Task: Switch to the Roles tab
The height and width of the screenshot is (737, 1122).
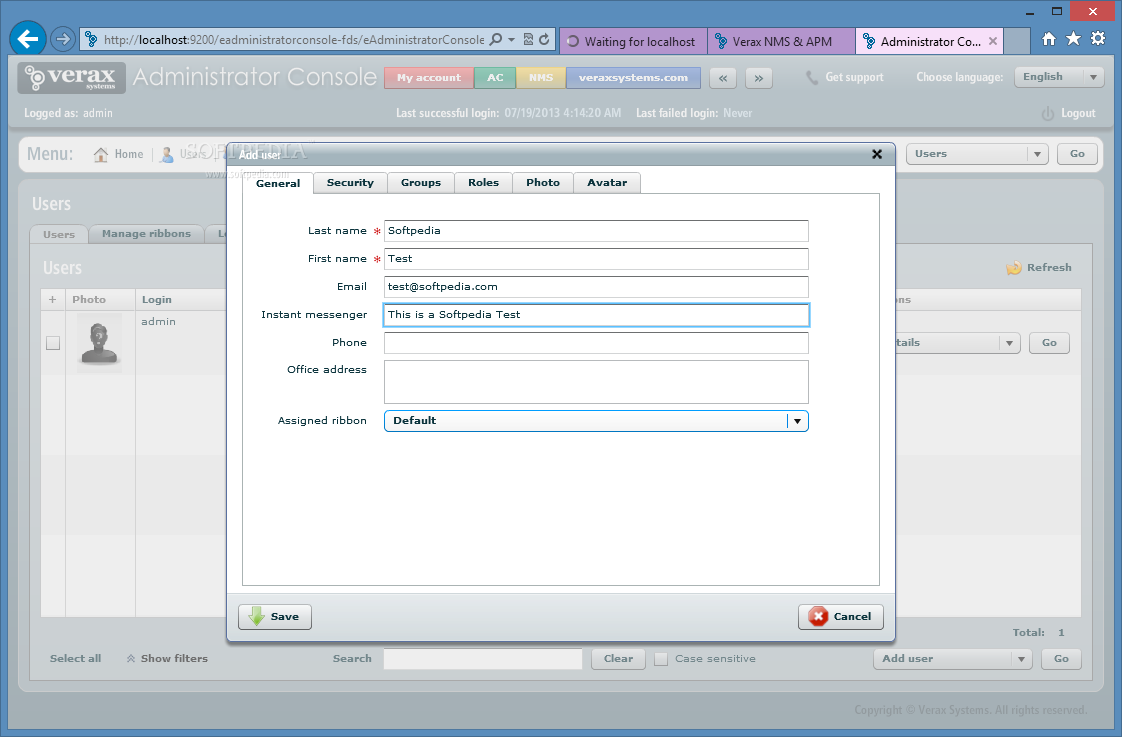Action: tap(484, 183)
